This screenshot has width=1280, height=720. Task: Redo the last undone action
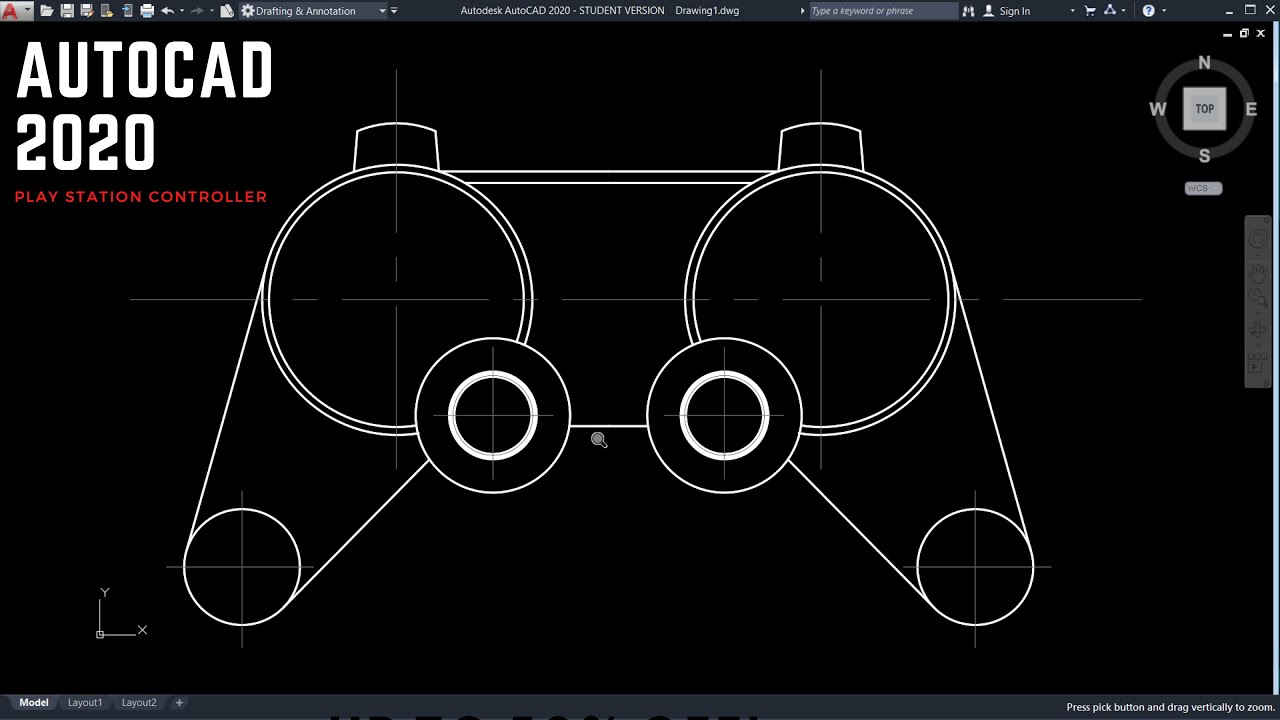(x=197, y=11)
